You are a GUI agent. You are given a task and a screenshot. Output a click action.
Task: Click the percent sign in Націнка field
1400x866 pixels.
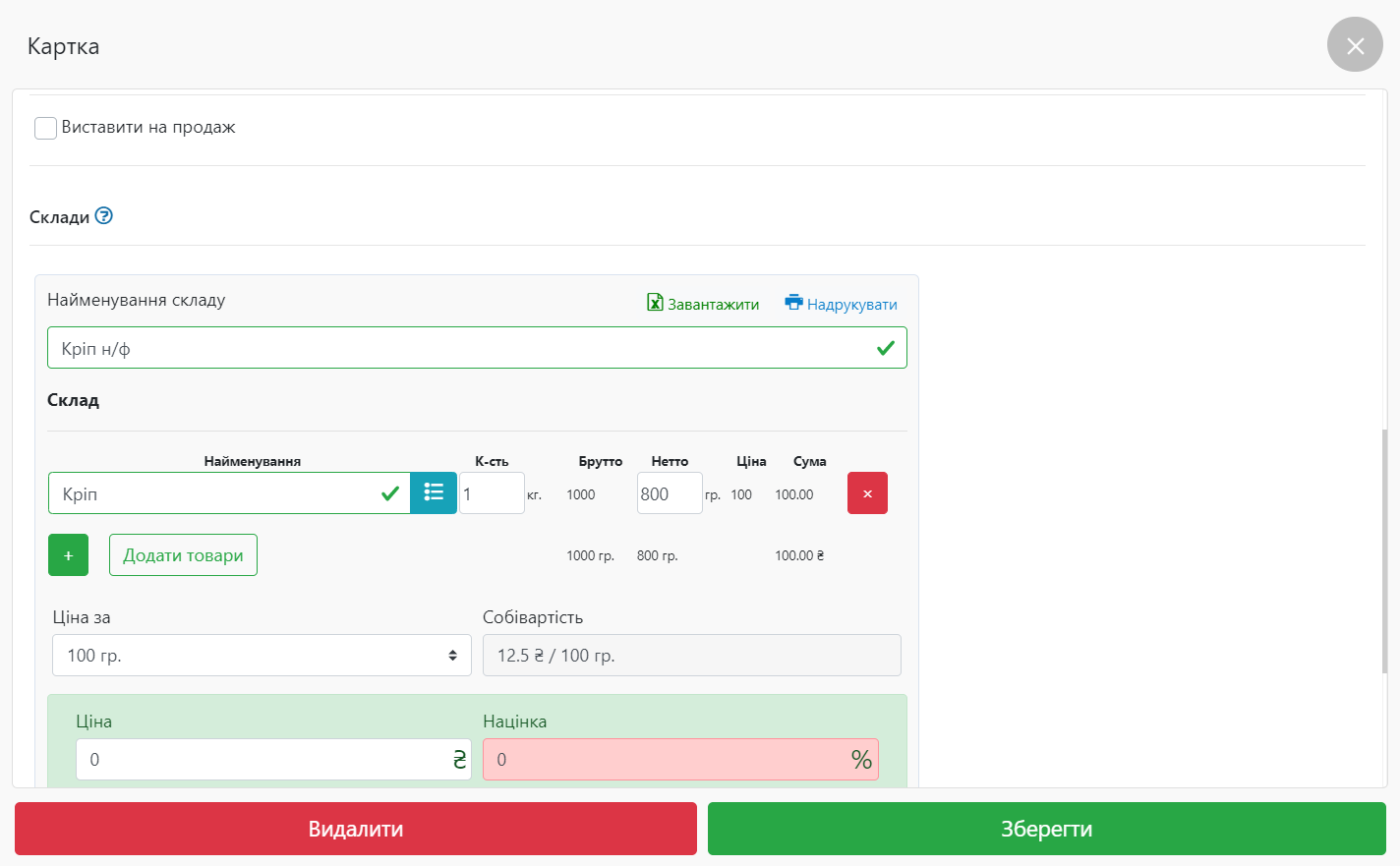click(861, 760)
